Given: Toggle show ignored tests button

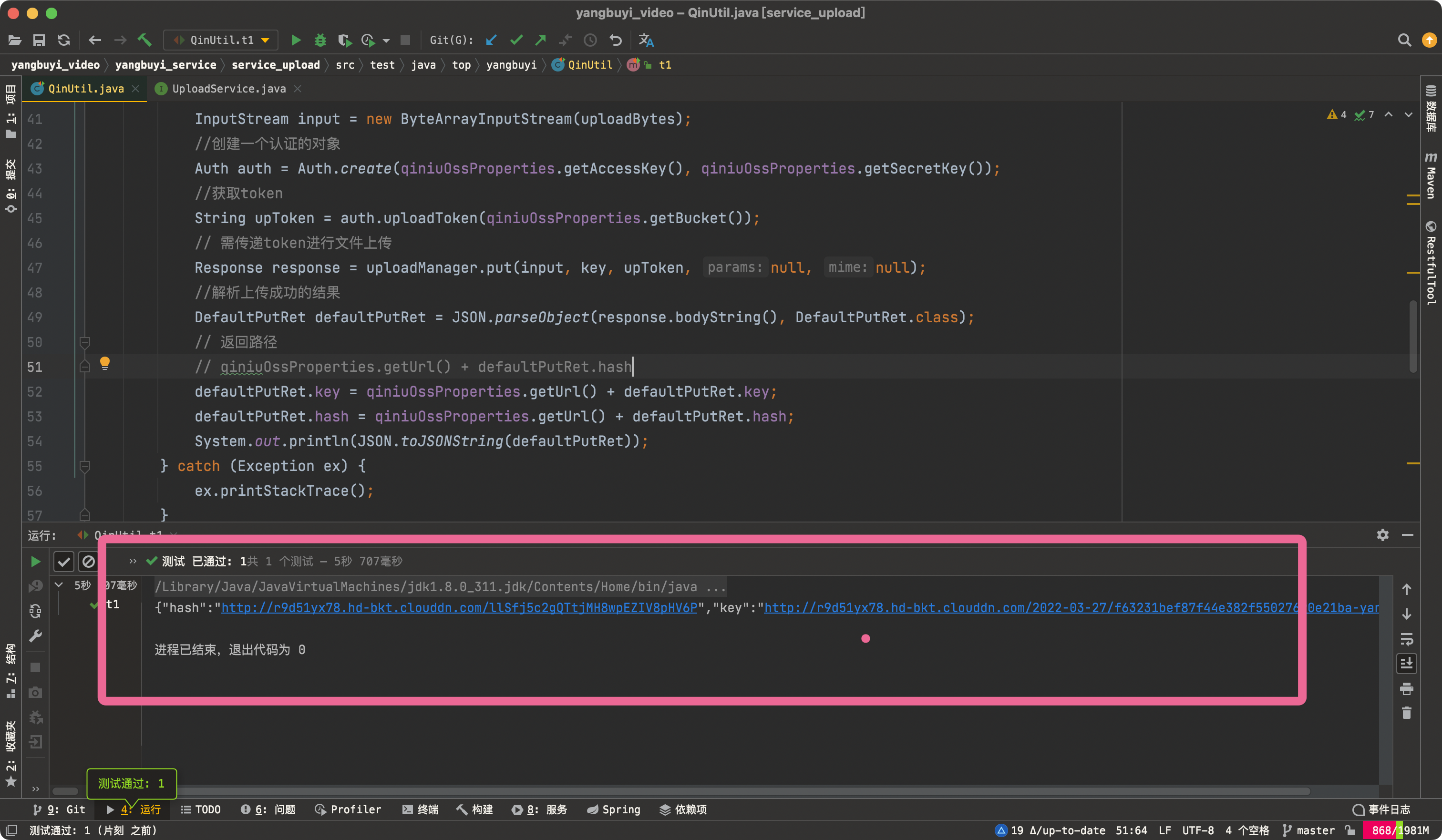Looking at the screenshot, I should (x=88, y=561).
